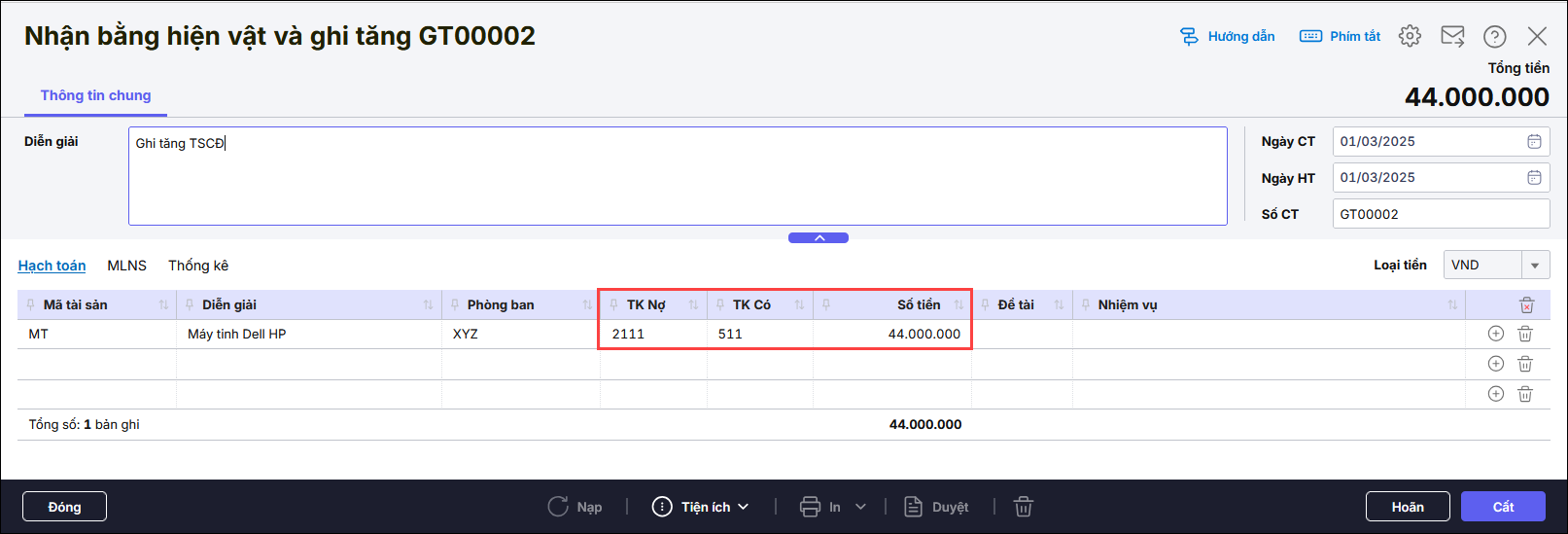Add a row after Máy tính Dell HP

1496,334
